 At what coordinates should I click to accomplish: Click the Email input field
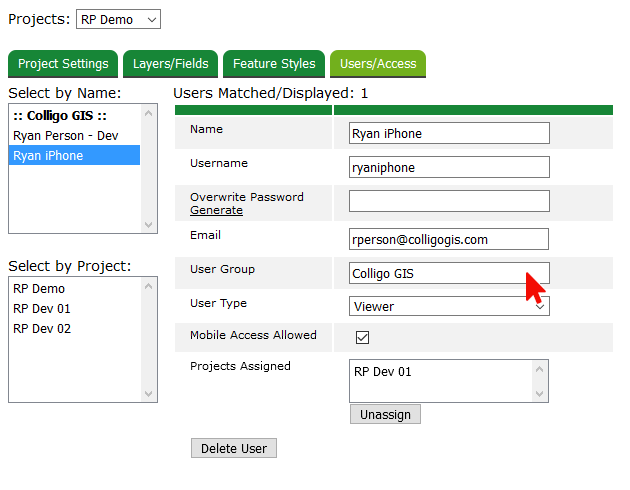click(449, 239)
